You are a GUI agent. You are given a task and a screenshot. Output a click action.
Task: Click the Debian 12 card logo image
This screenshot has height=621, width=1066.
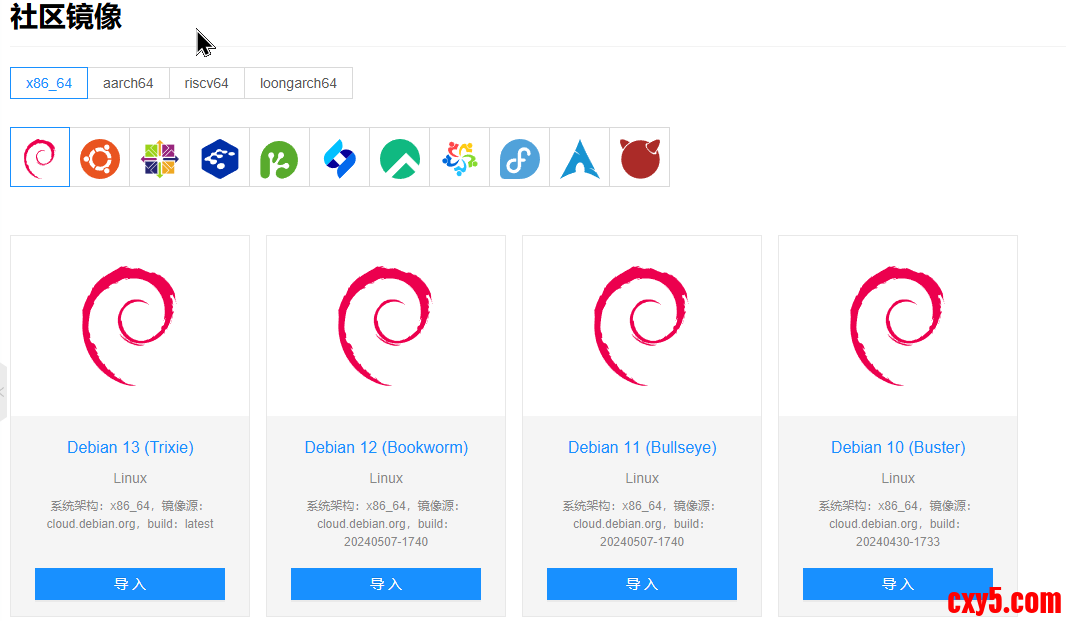coord(385,326)
